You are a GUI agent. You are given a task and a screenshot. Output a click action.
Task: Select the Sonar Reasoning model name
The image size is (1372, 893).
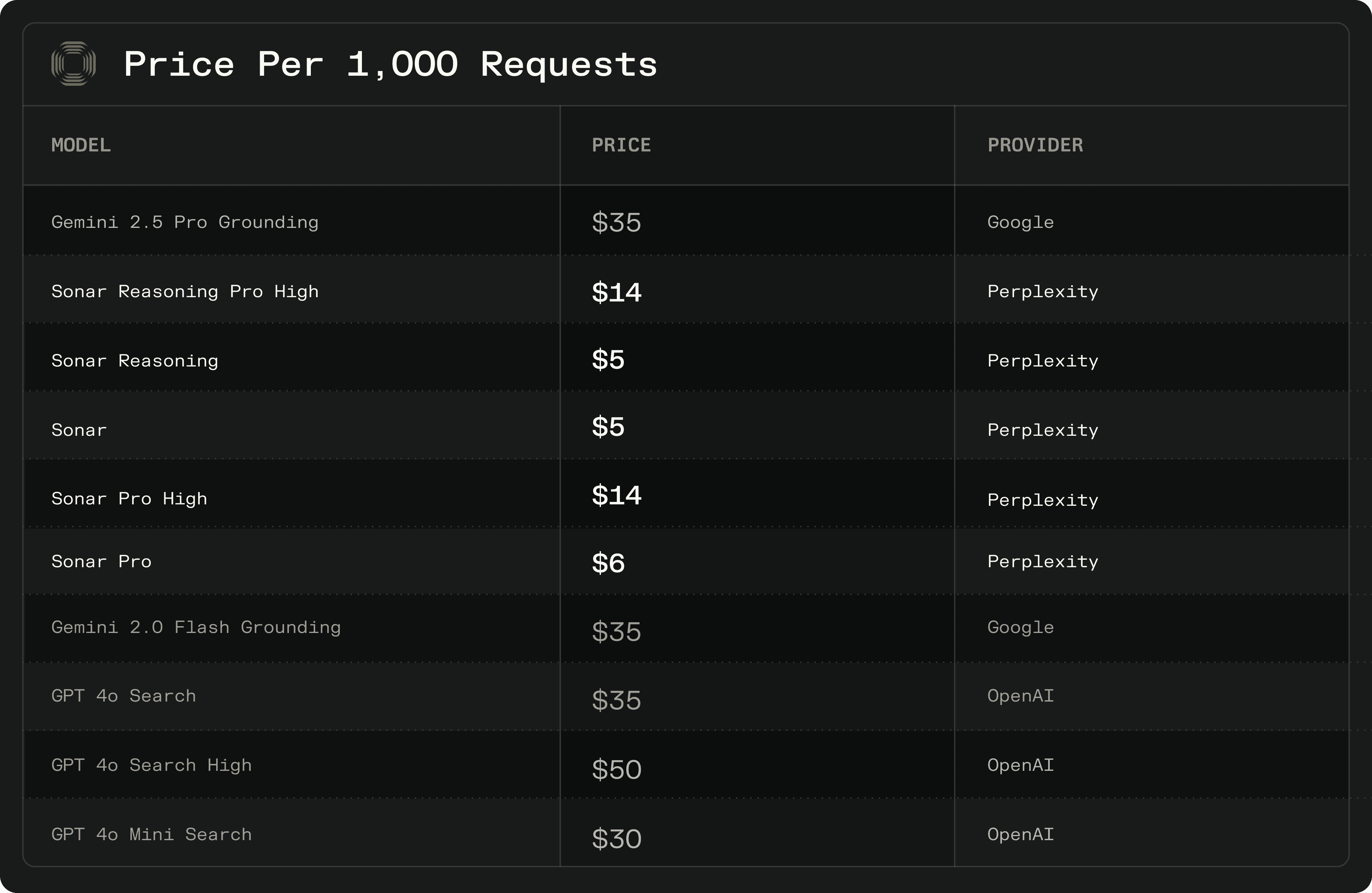[x=135, y=361]
